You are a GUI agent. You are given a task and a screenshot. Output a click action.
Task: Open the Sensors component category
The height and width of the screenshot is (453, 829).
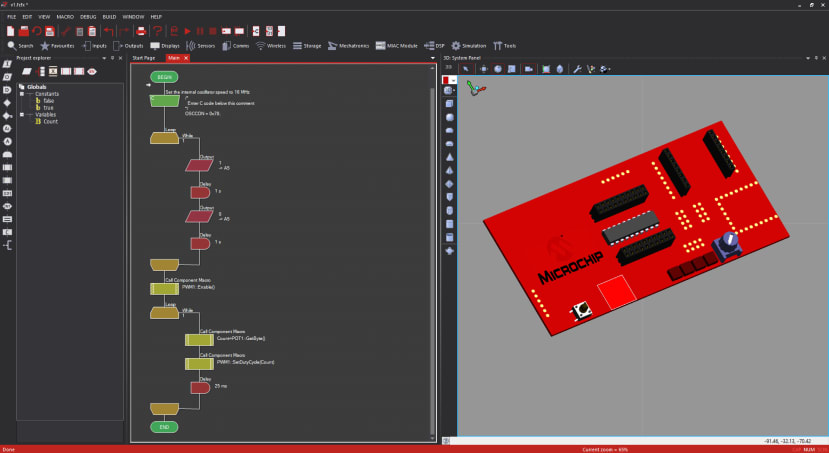point(201,45)
